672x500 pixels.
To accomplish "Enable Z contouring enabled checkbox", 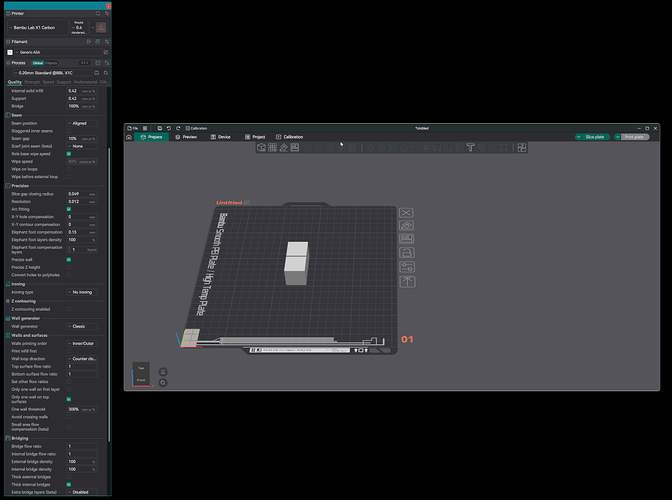I will click(x=69, y=309).
